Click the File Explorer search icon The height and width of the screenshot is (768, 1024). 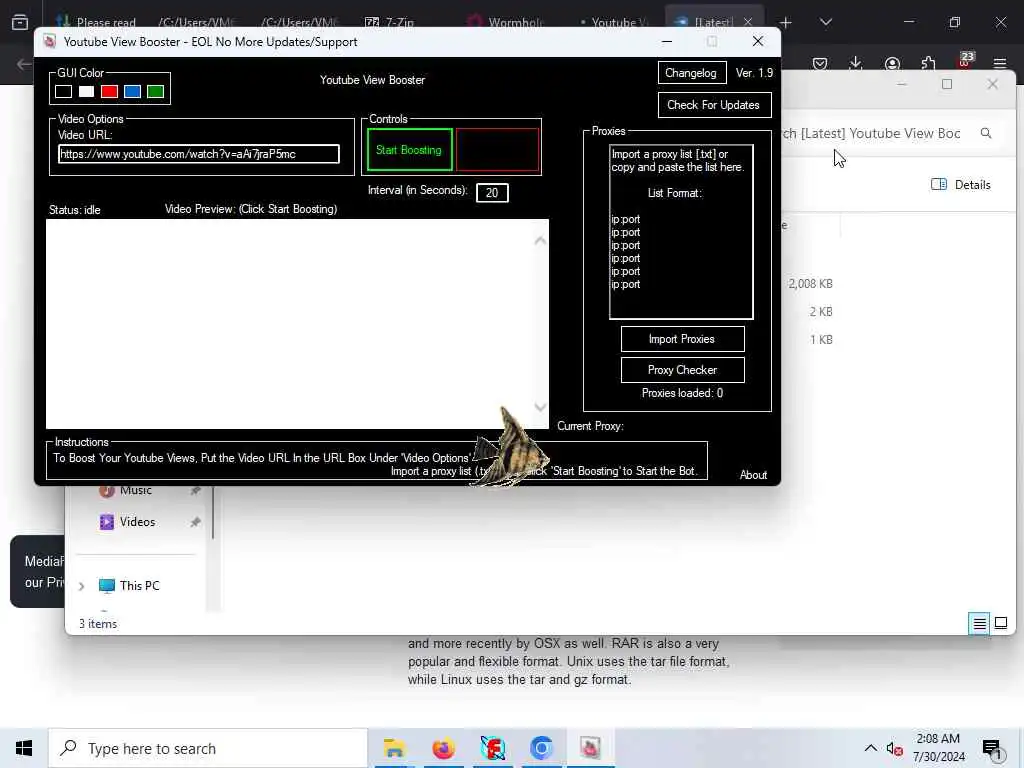point(986,133)
